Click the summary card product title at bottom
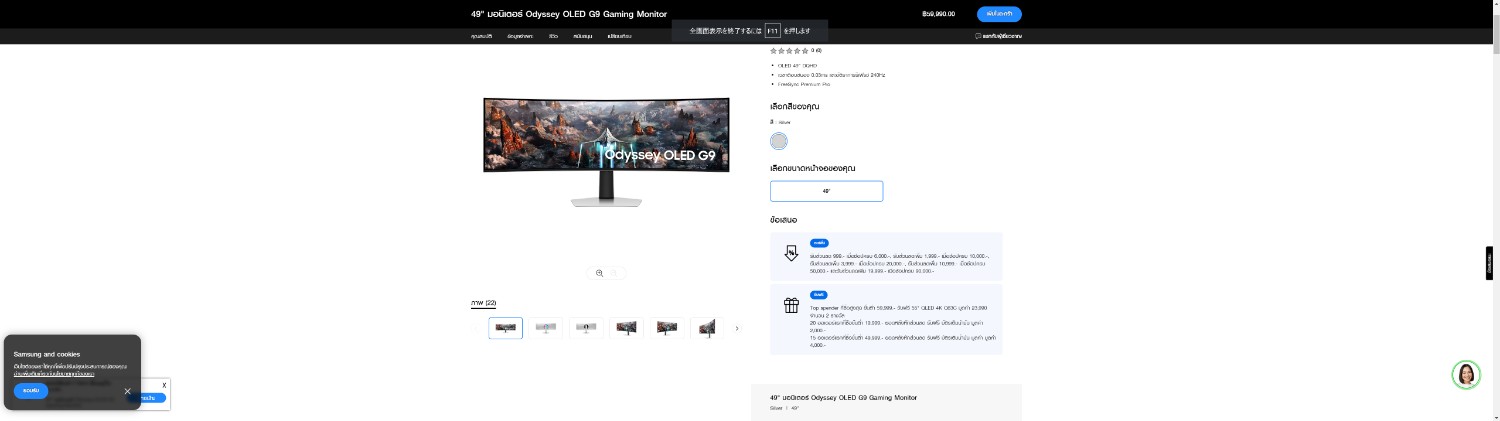The height and width of the screenshot is (421, 1500). pos(843,397)
